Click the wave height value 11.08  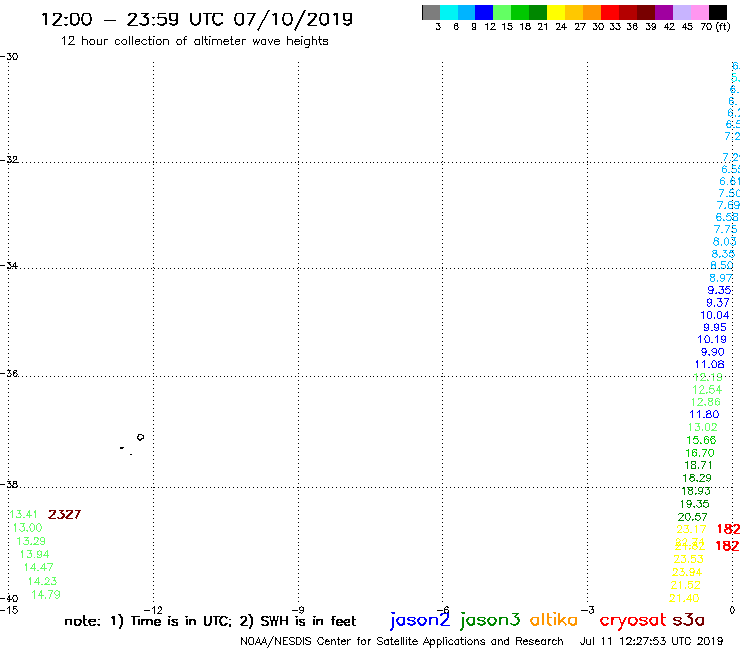click(x=709, y=364)
